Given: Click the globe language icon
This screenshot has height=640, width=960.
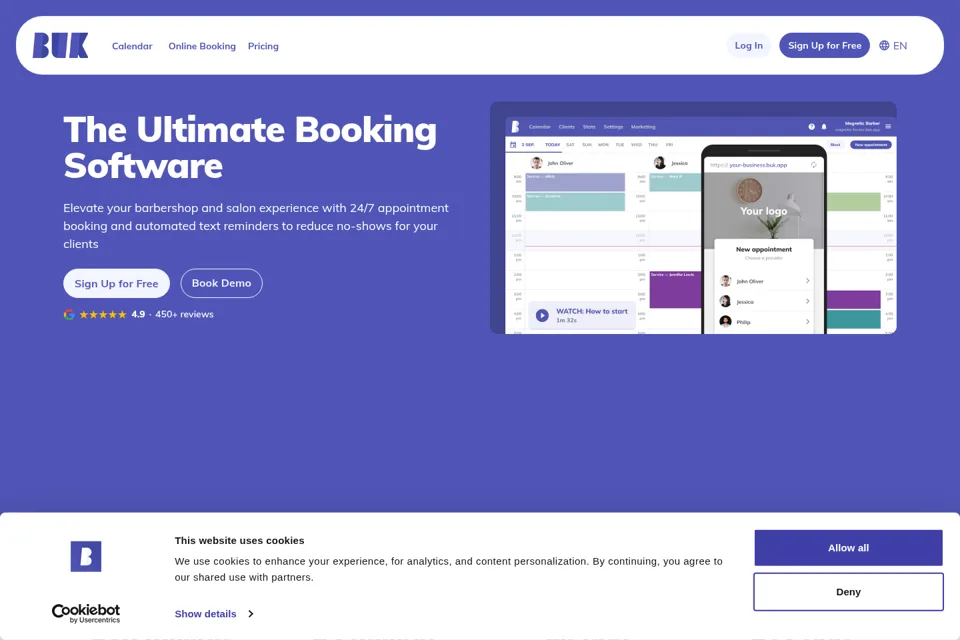Looking at the screenshot, I should pyautogui.click(x=884, y=45).
